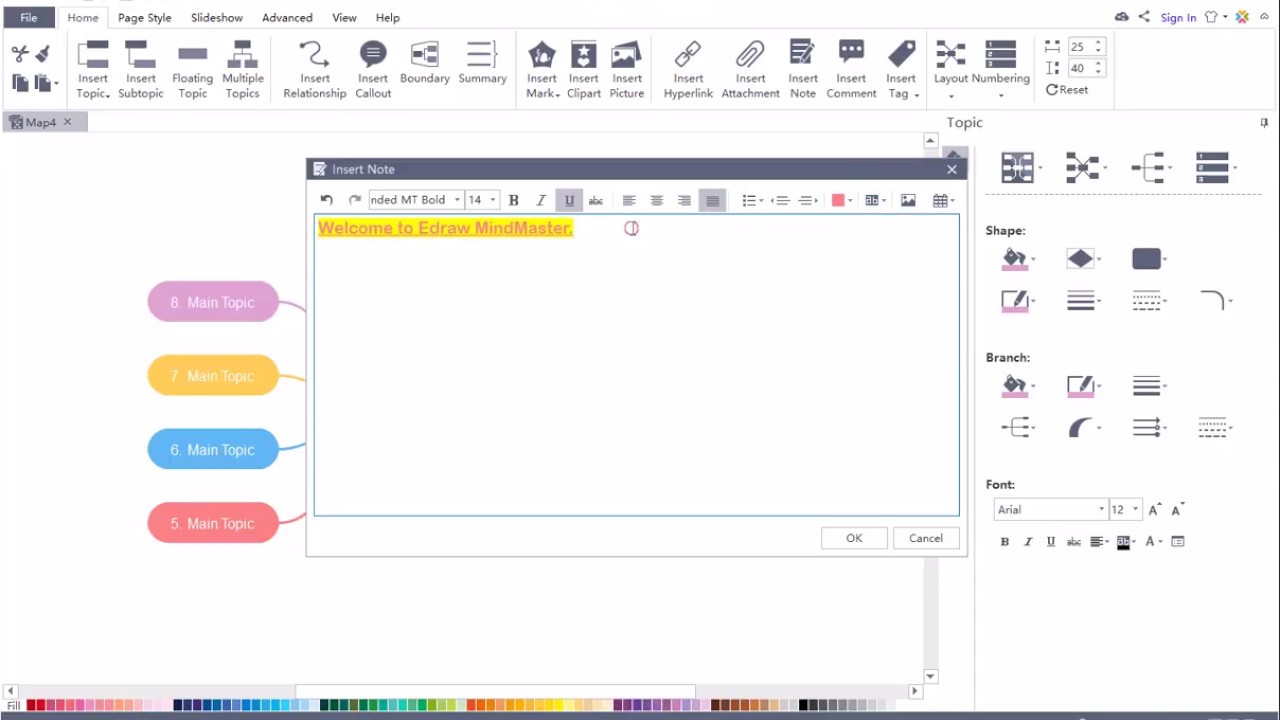The image size is (1280, 720).
Task: Click the copy icon in ribbon
Action: (20, 83)
